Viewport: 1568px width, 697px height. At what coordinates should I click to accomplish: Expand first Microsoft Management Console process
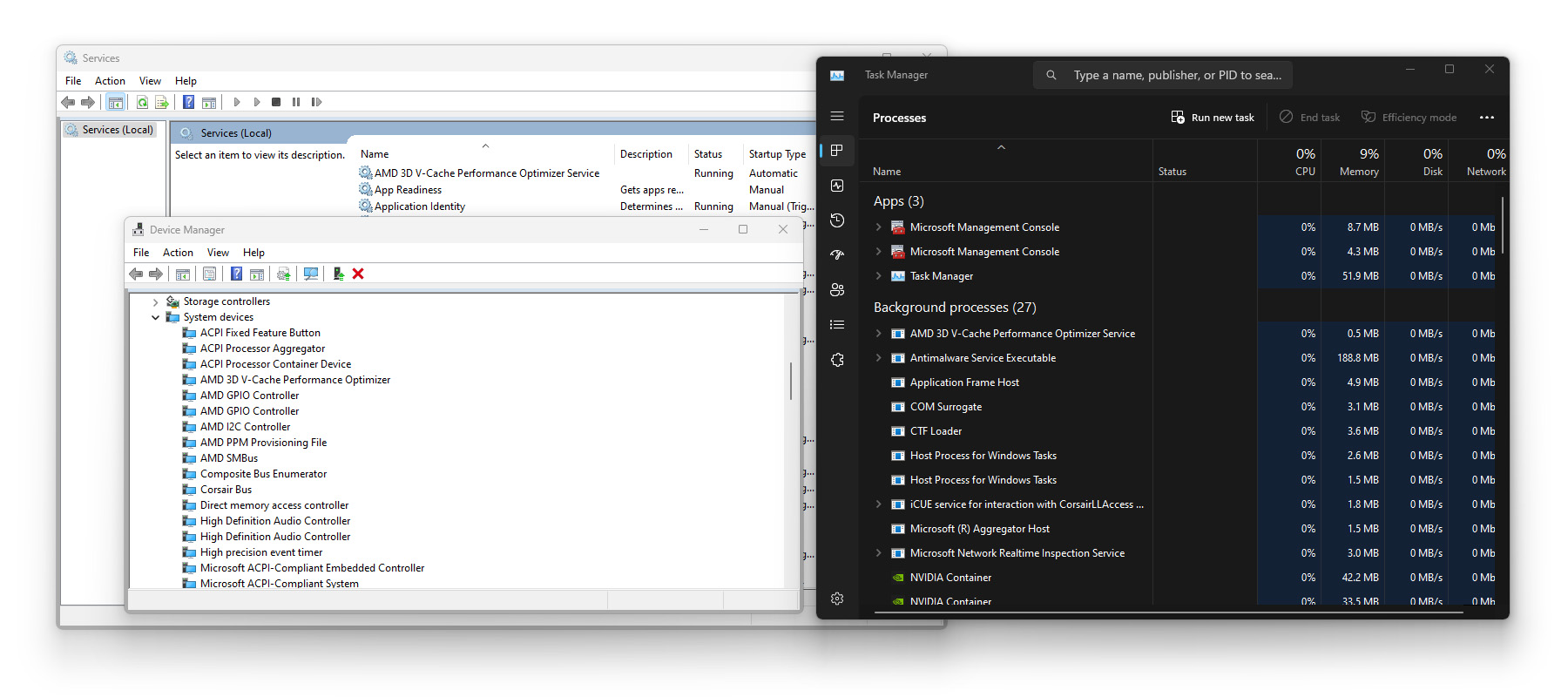(x=878, y=227)
